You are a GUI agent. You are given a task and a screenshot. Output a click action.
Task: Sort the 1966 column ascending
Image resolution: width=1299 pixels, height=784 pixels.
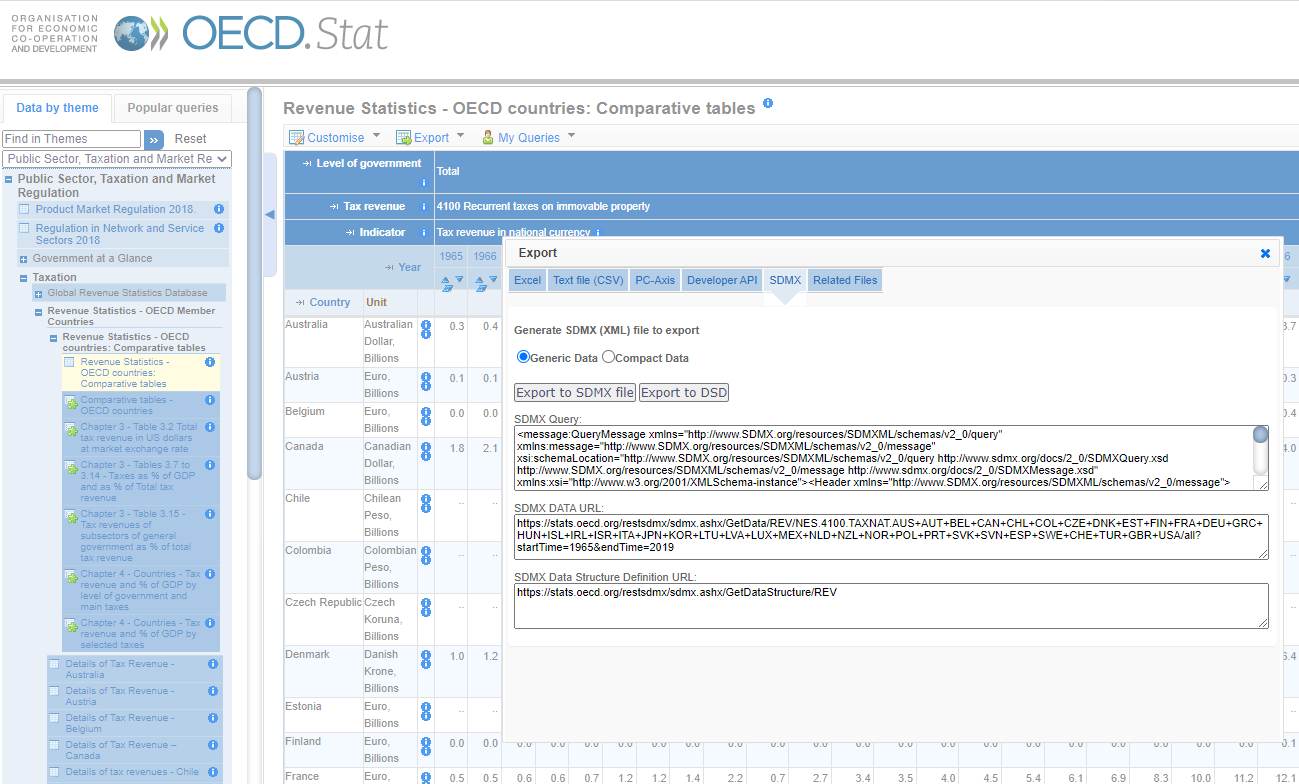coord(480,280)
